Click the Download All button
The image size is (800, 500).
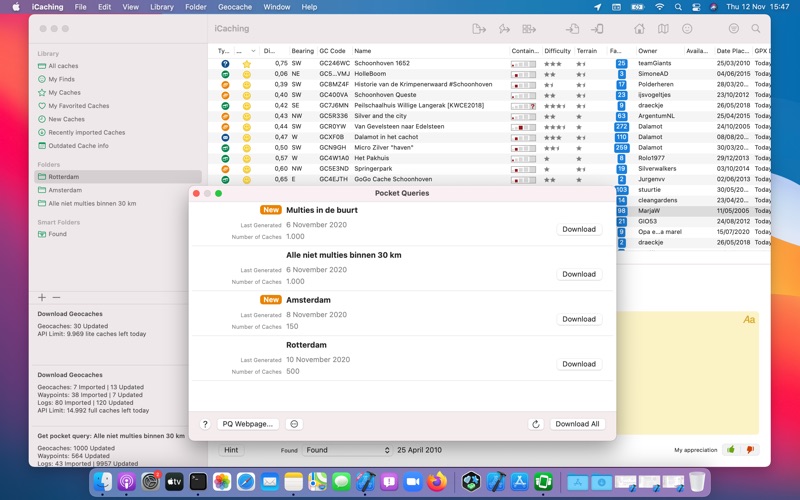pos(577,424)
